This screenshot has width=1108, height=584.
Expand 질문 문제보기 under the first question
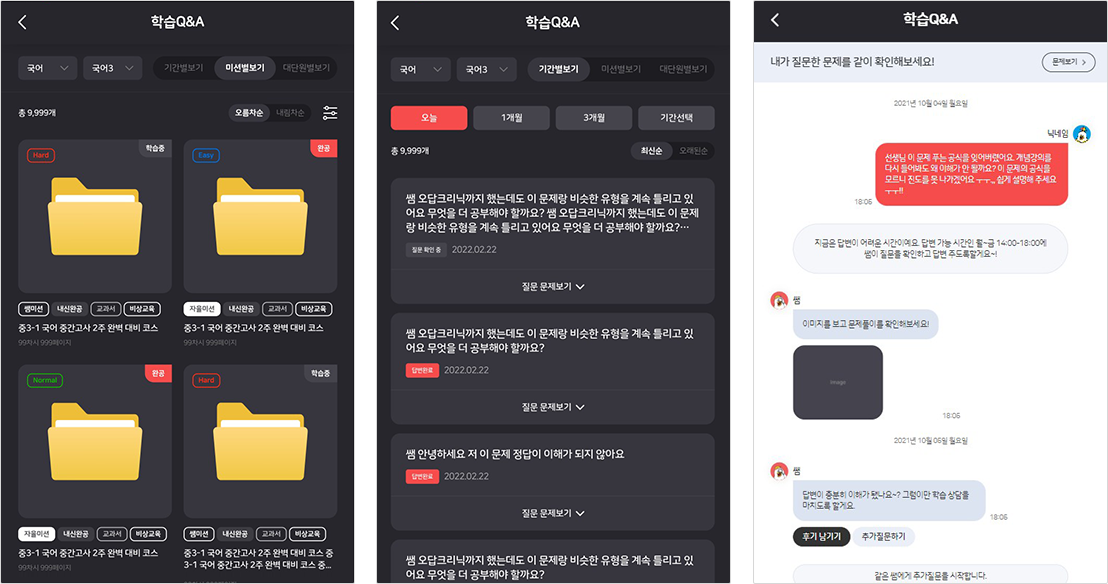553,286
